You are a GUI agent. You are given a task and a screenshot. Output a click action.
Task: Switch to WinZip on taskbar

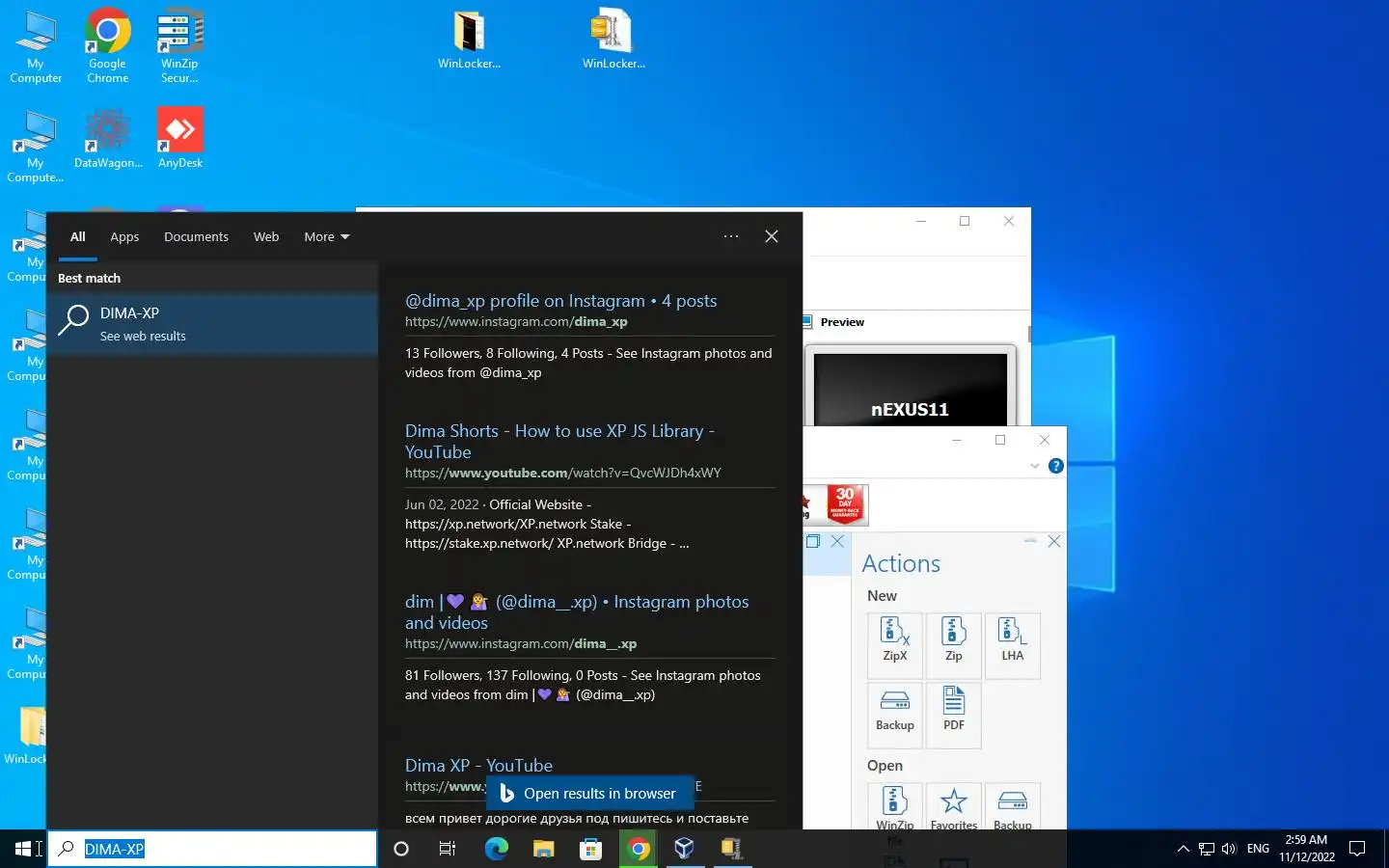pyautogui.click(x=731, y=849)
